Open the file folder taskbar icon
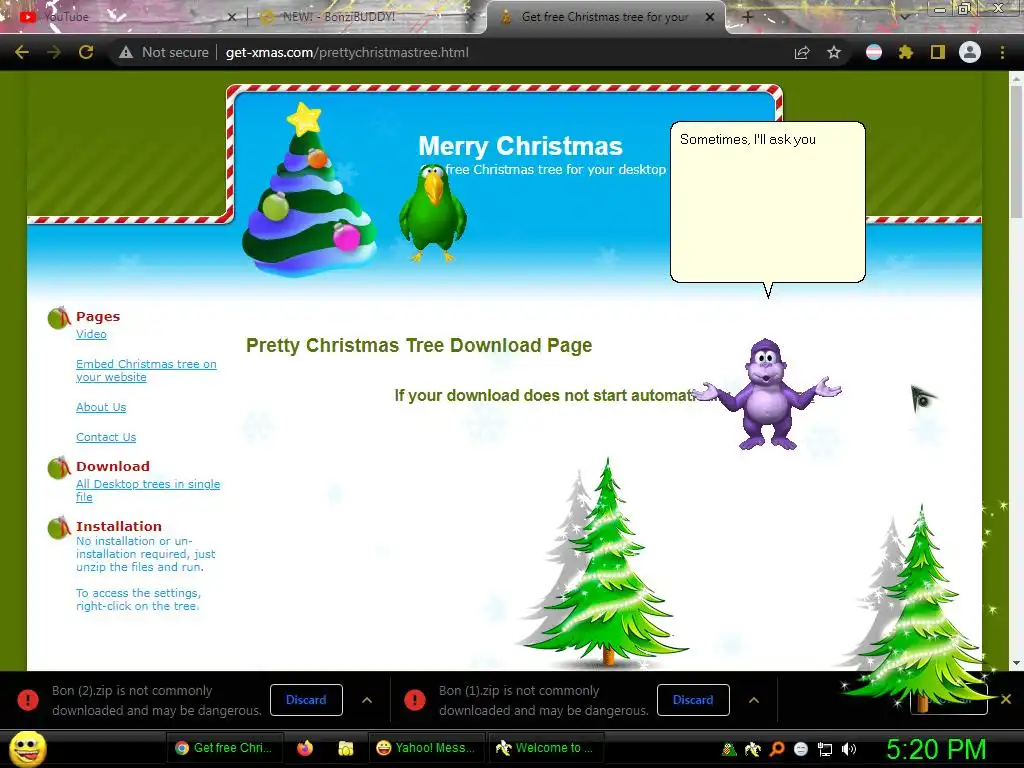 point(345,748)
